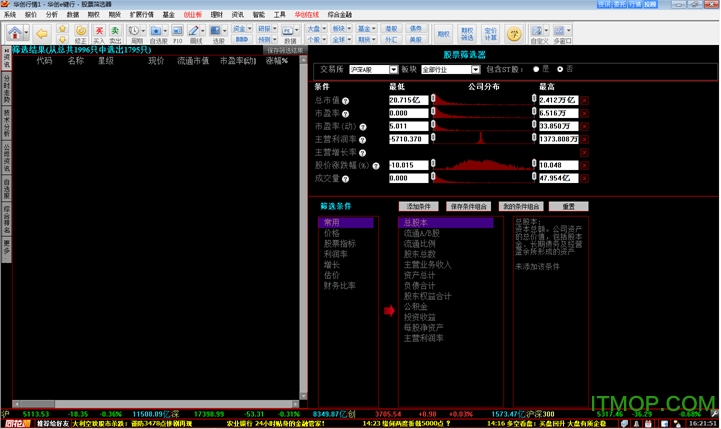Click right slider handle of 市盈率 distribution

coord(534,111)
